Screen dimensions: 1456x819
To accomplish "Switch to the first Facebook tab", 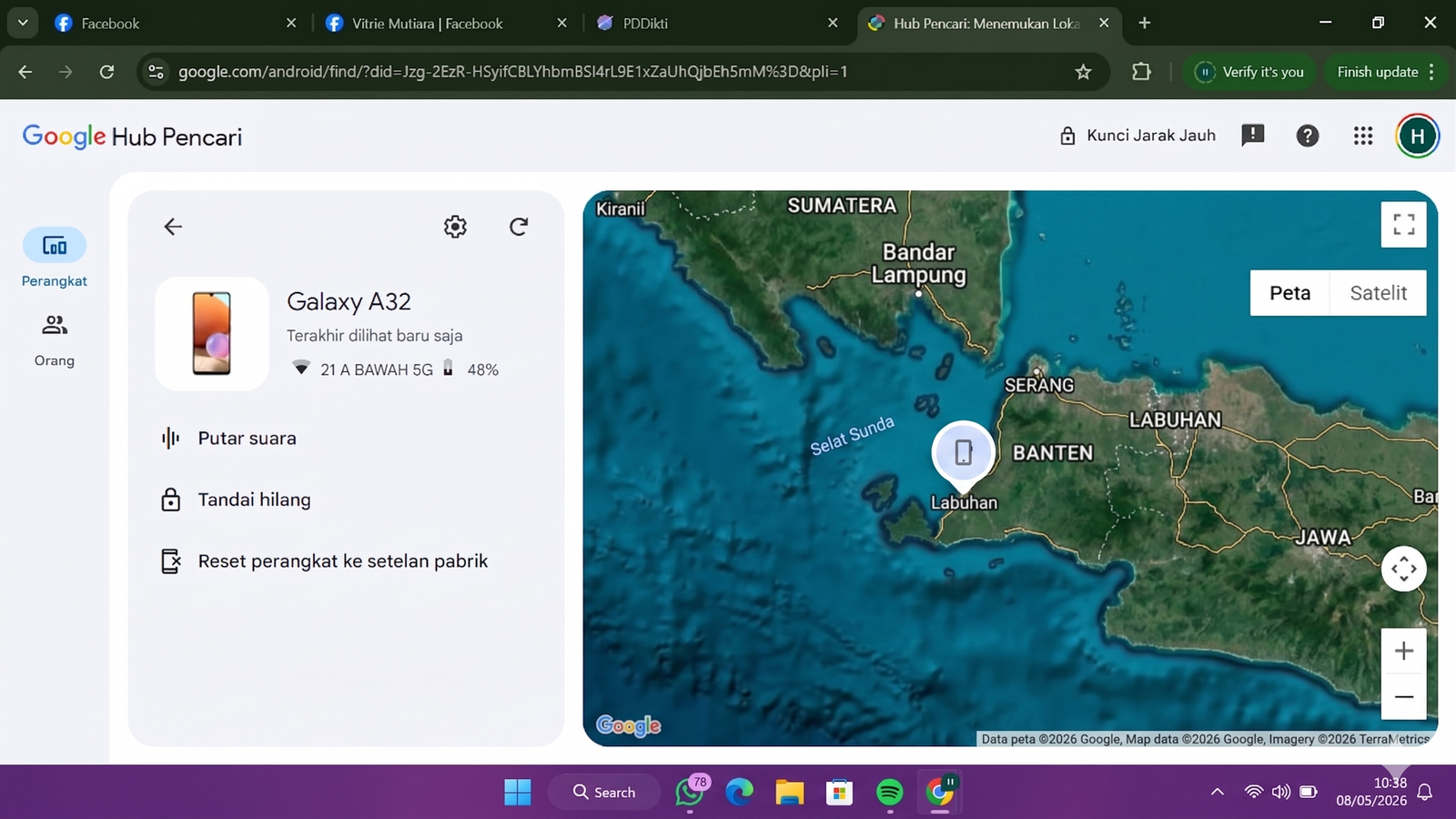I will pos(173,24).
